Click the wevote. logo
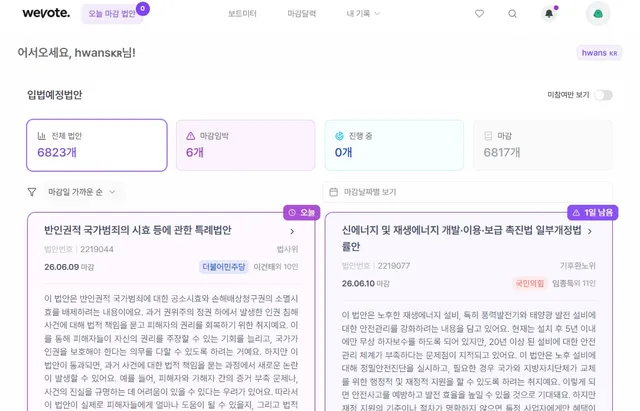This screenshot has height=411, width=640. [x=46, y=13]
